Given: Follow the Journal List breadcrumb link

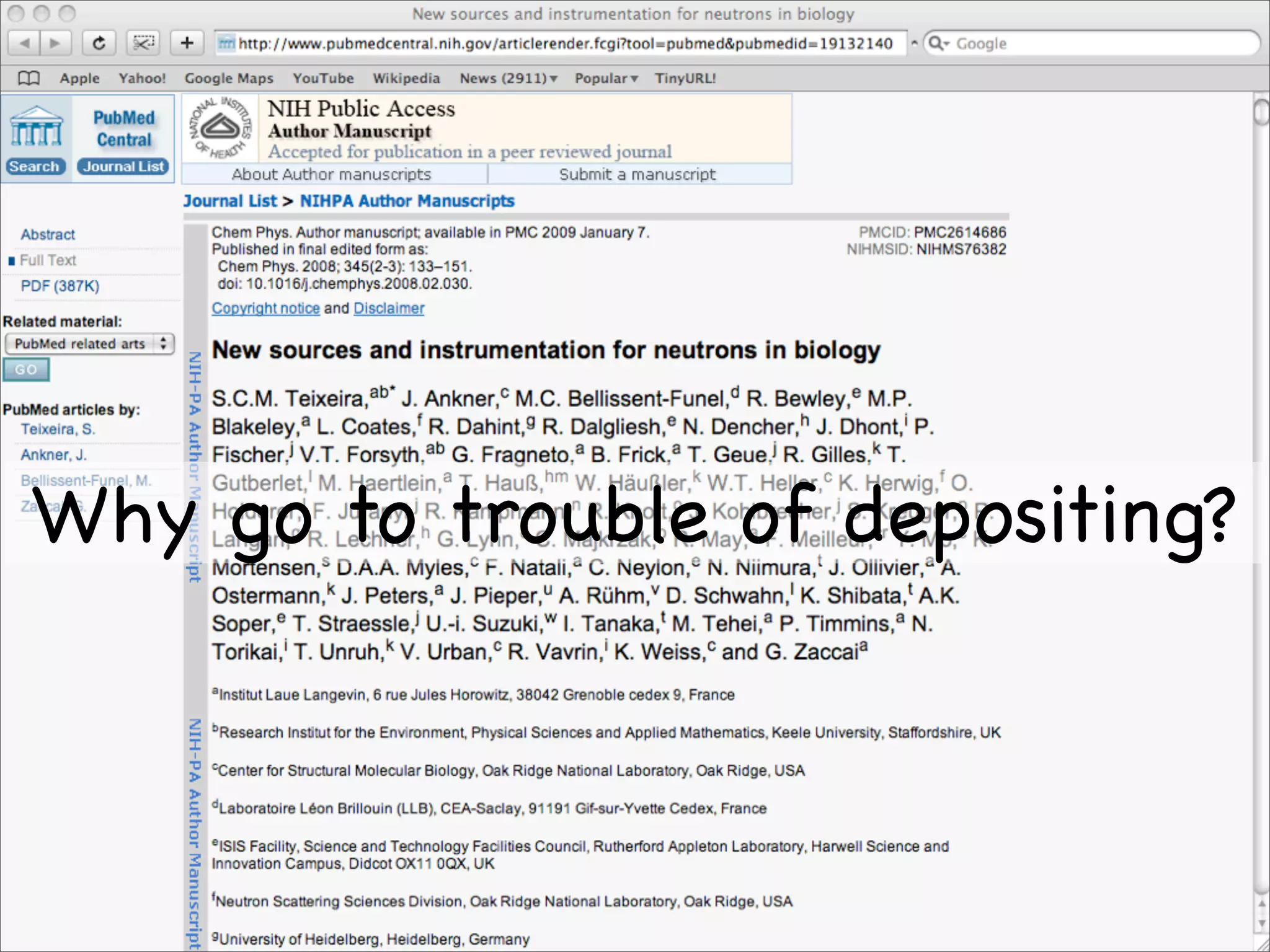Looking at the screenshot, I should [229, 201].
